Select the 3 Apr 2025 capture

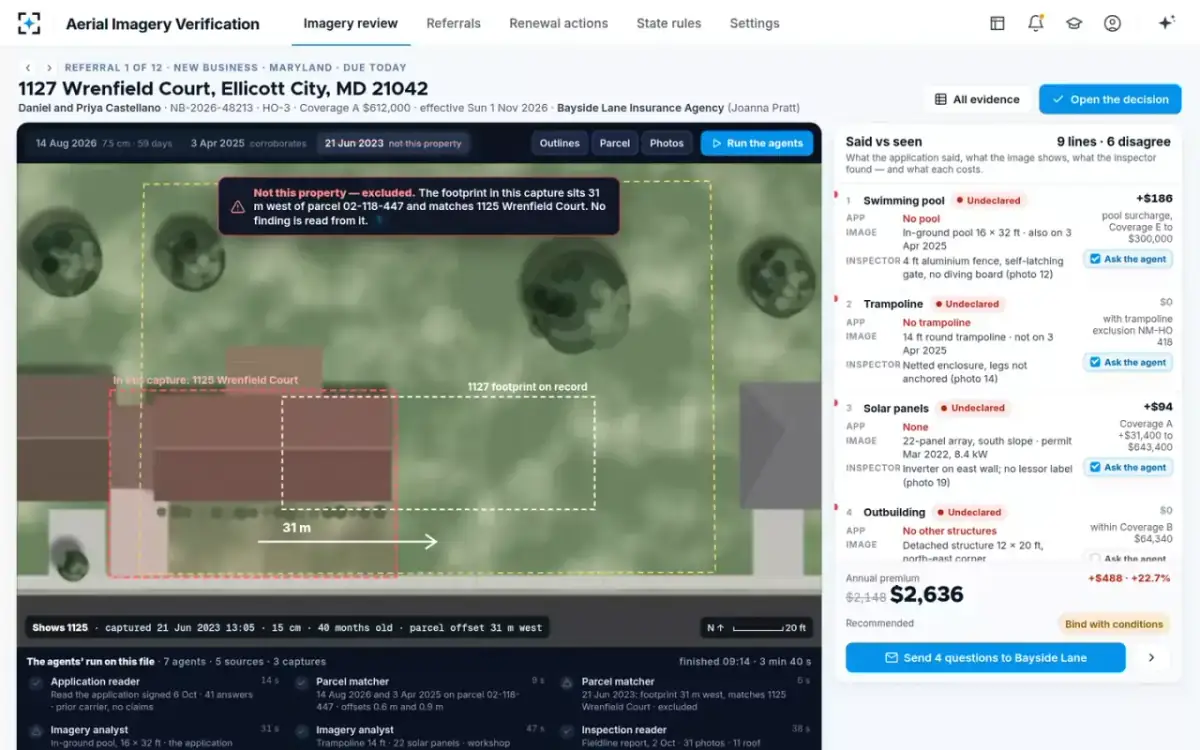click(248, 143)
